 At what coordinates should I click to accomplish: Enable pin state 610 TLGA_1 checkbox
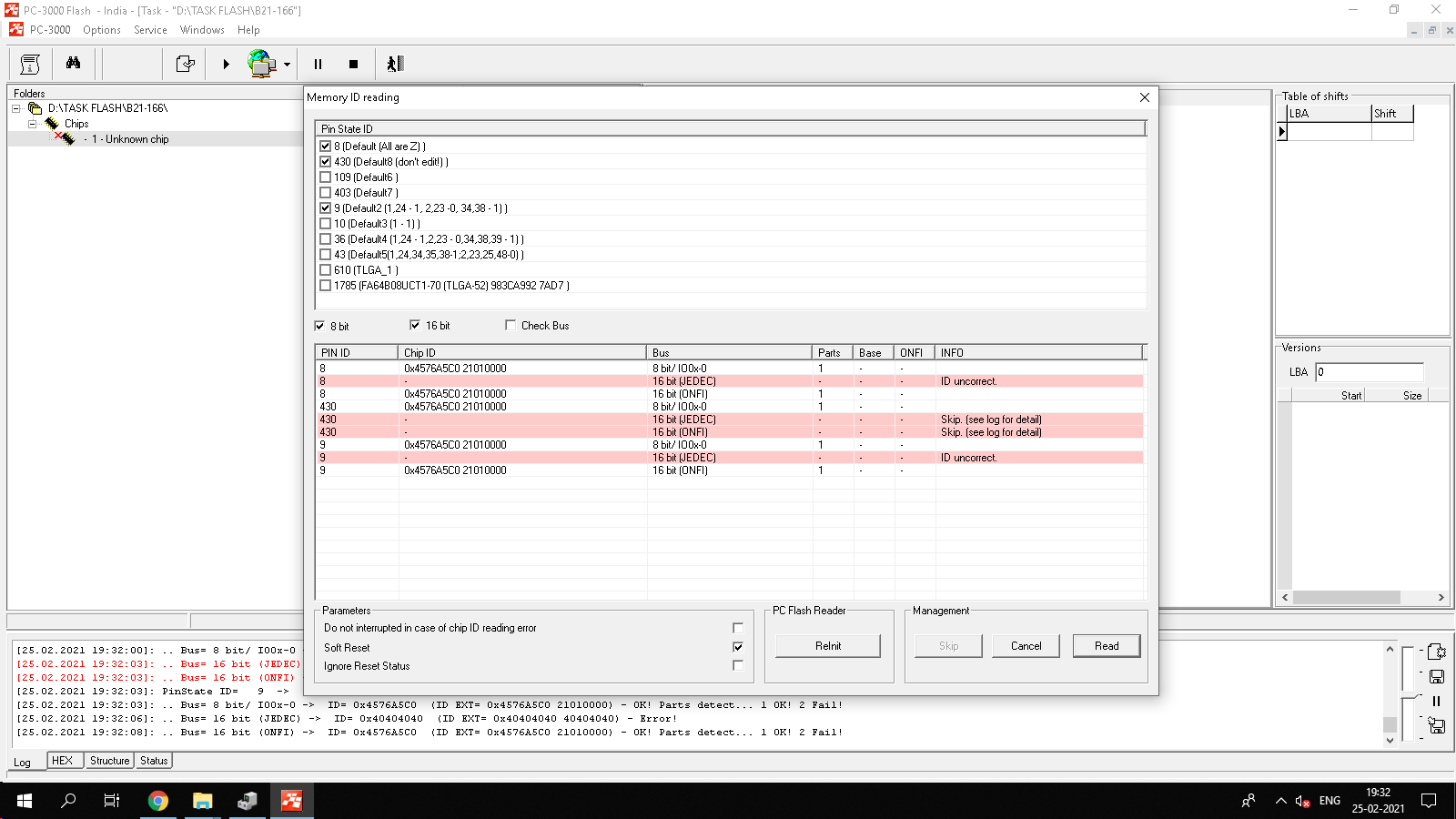click(325, 269)
